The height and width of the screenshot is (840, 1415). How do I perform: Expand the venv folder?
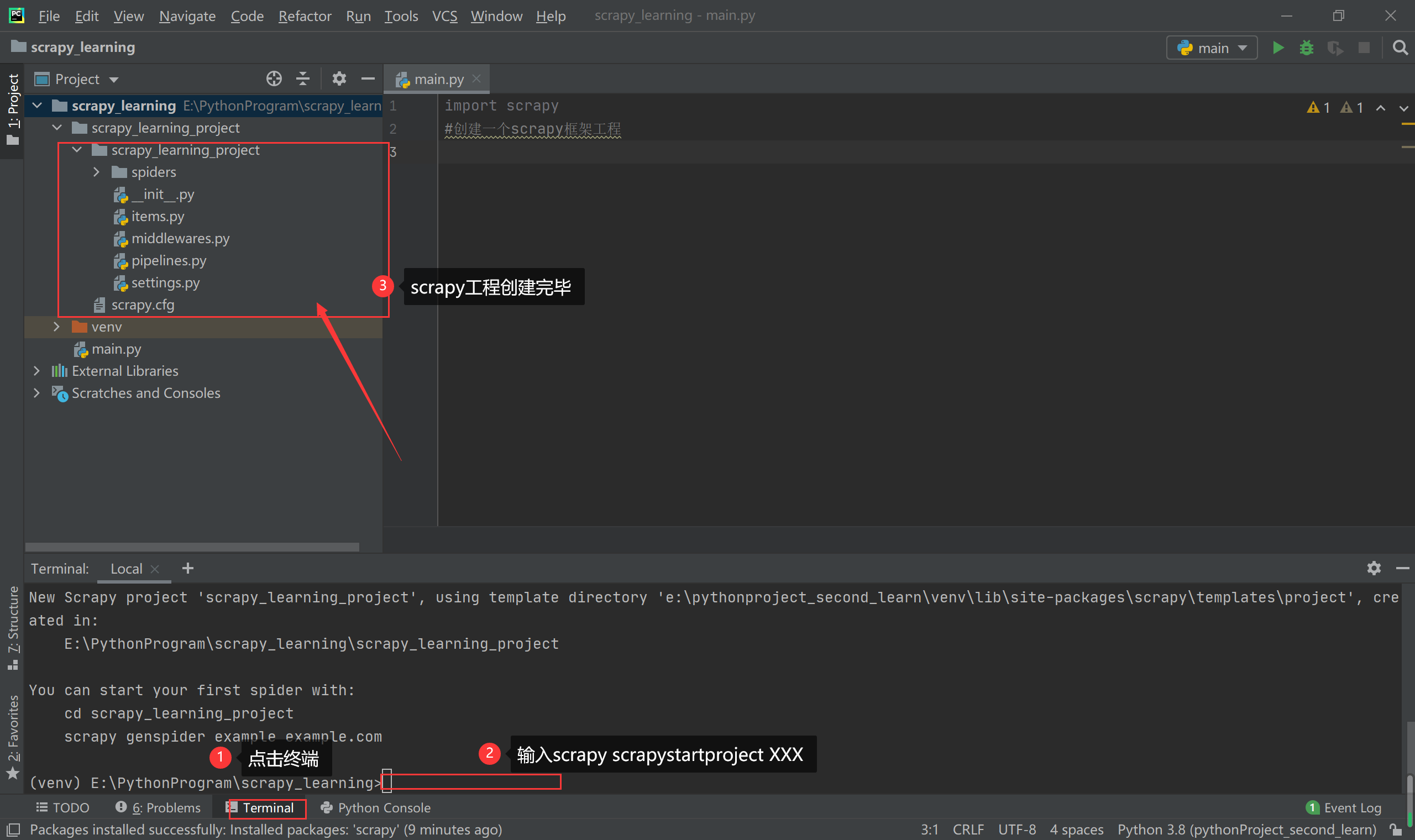tap(56, 327)
